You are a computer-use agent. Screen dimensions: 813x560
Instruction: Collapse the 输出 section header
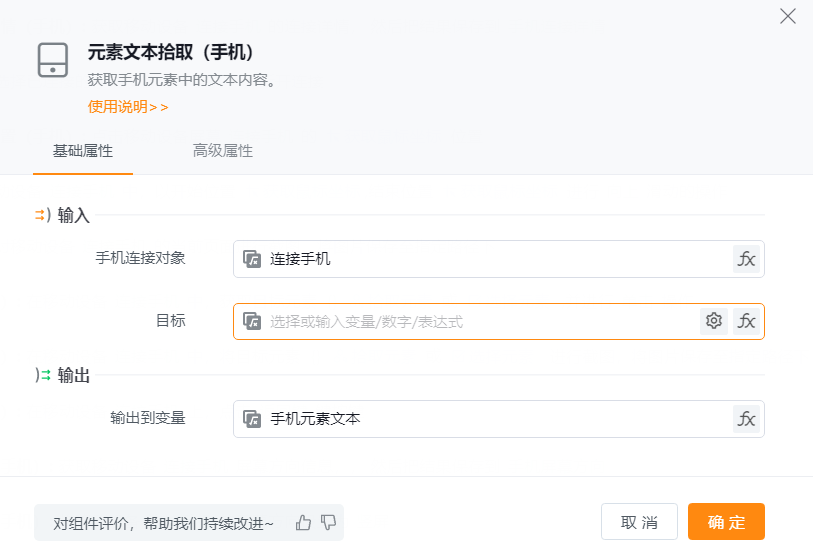(64, 375)
